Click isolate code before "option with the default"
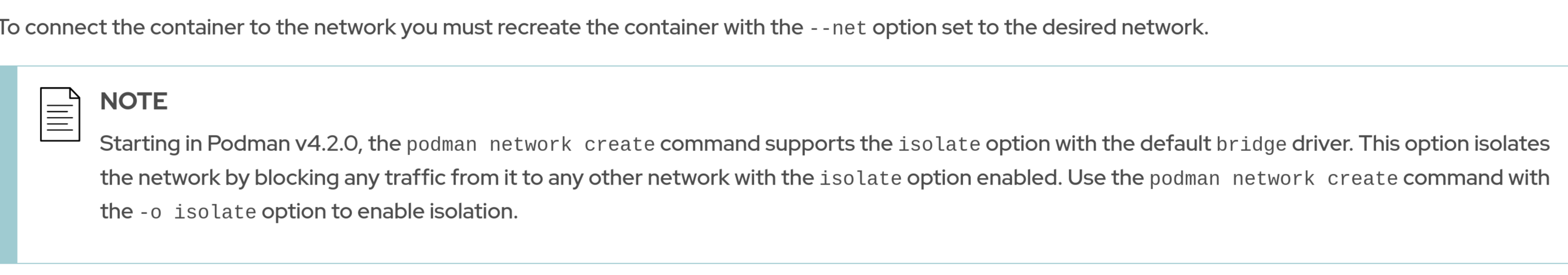This screenshot has height=275, width=1568. pyautogui.click(x=939, y=145)
